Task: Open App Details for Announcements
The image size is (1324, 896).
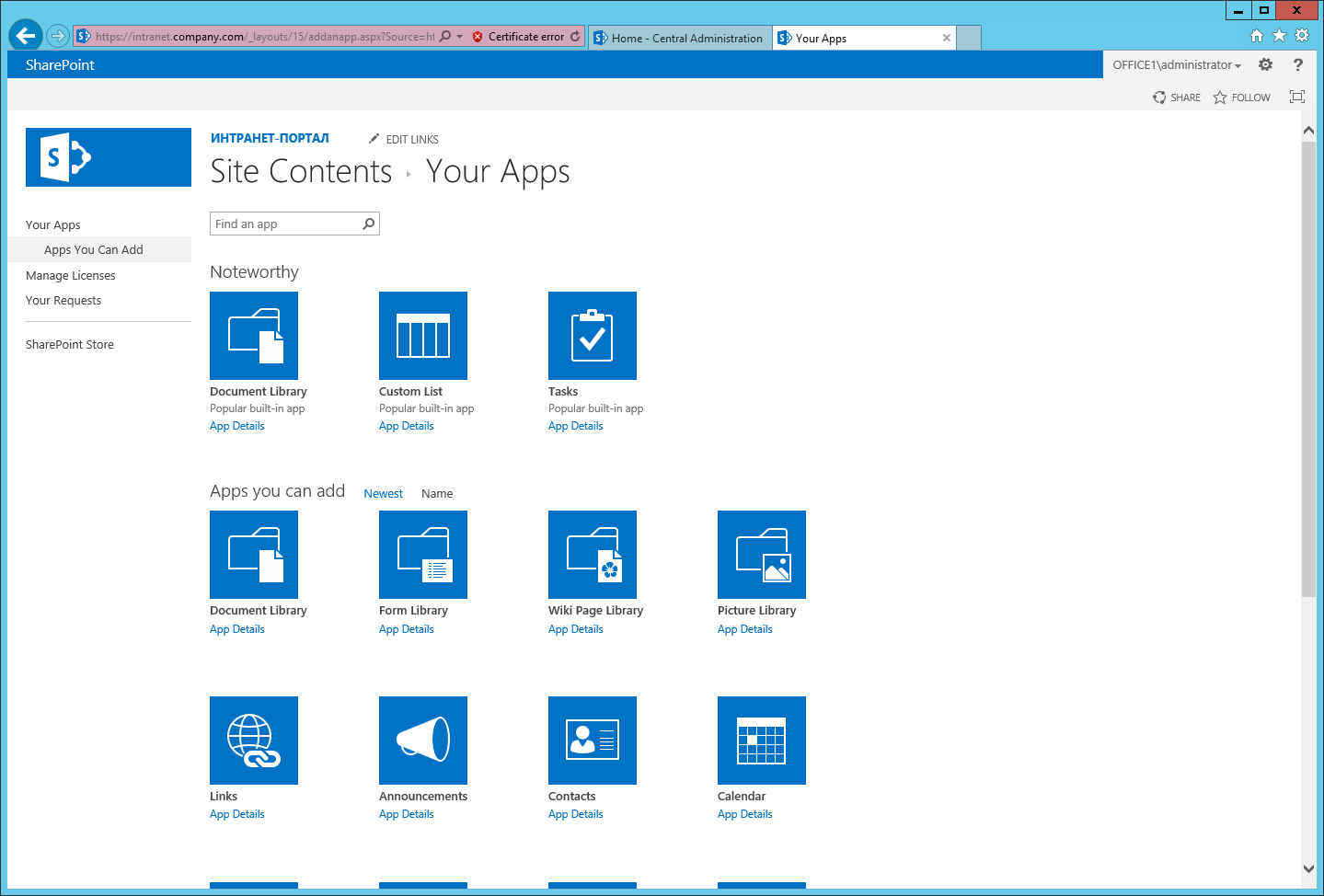Action: (x=407, y=814)
